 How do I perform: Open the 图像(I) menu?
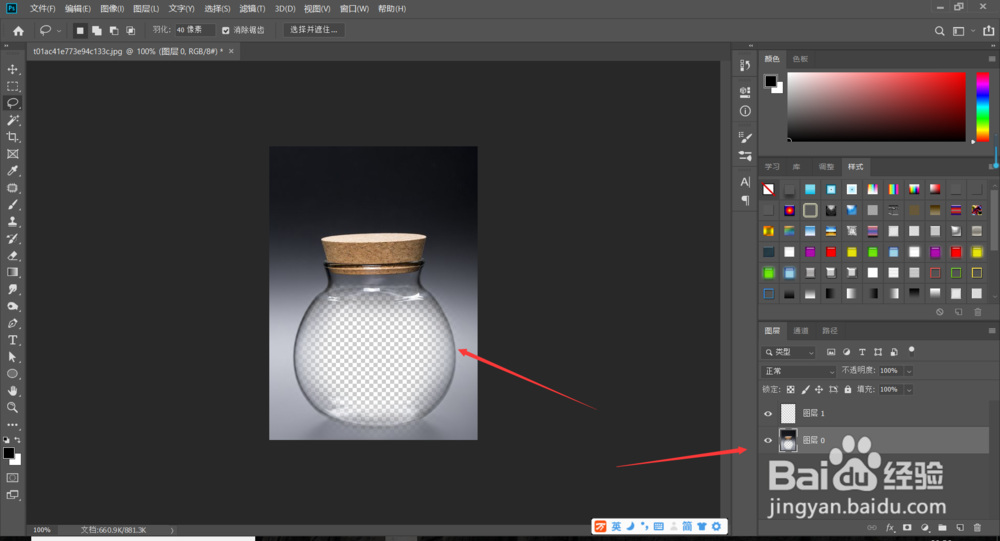pyautogui.click(x=112, y=9)
